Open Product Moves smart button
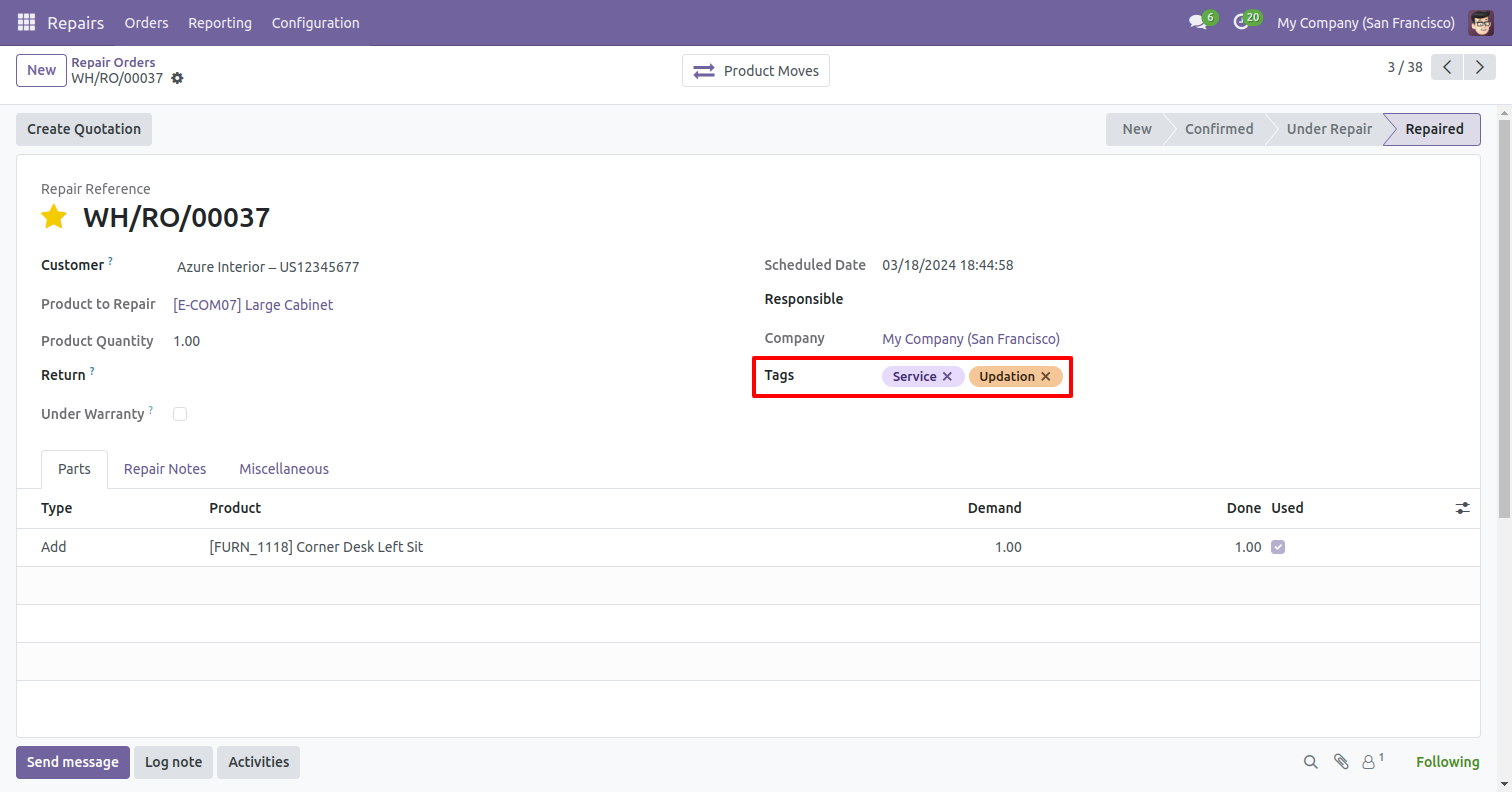The width and height of the screenshot is (1512, 792). point(756,71)
